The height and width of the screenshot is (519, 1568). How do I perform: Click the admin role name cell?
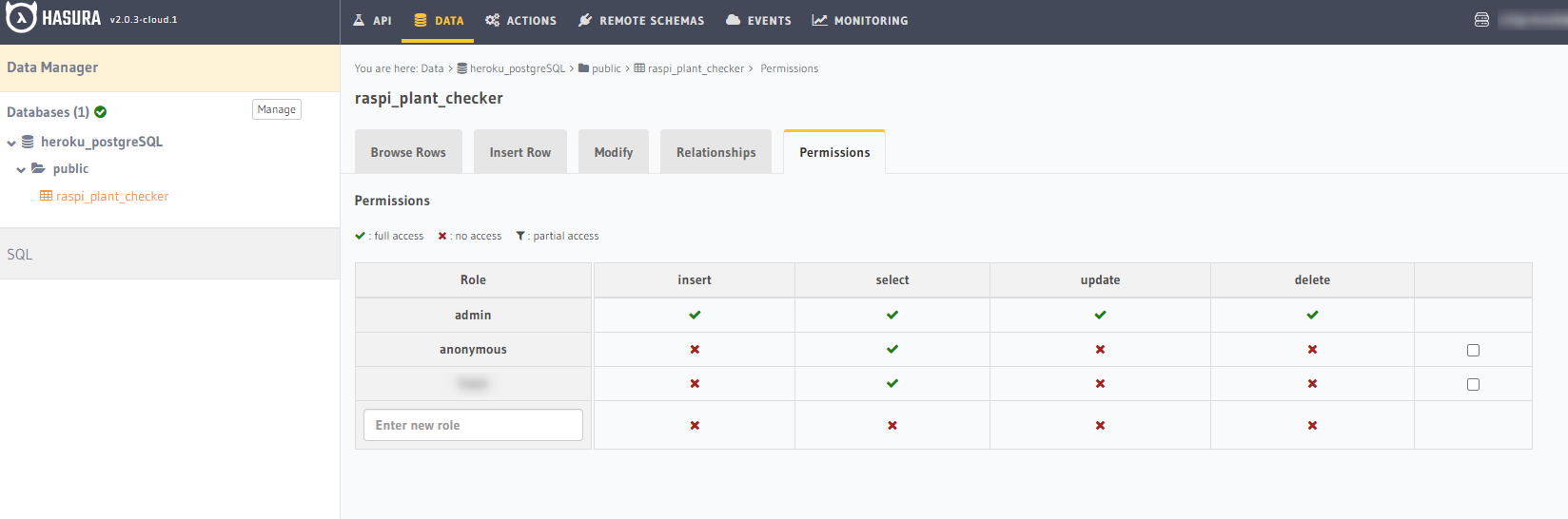click(473, 315)
